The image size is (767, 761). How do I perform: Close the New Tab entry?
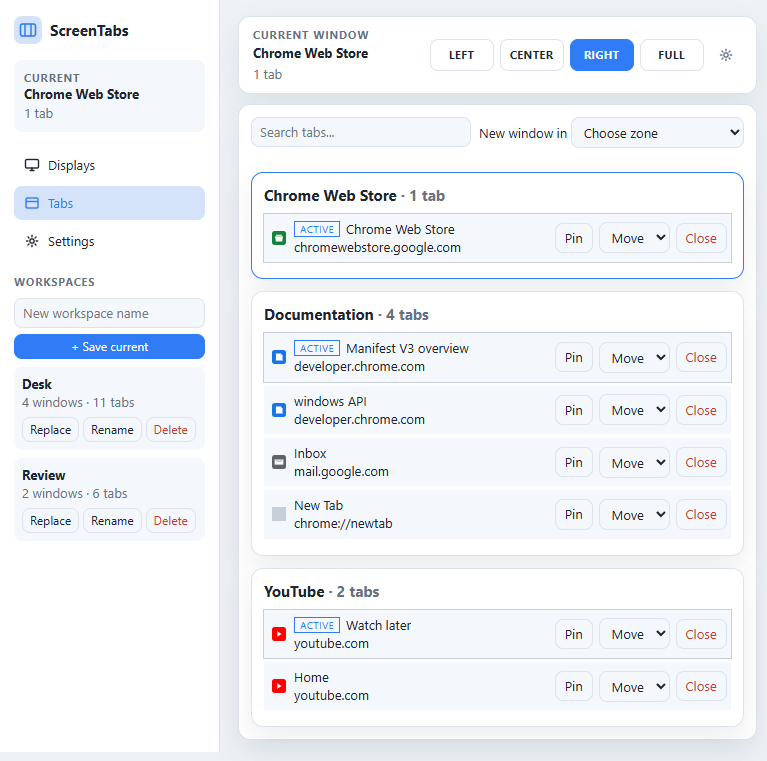tap(701, 514)
